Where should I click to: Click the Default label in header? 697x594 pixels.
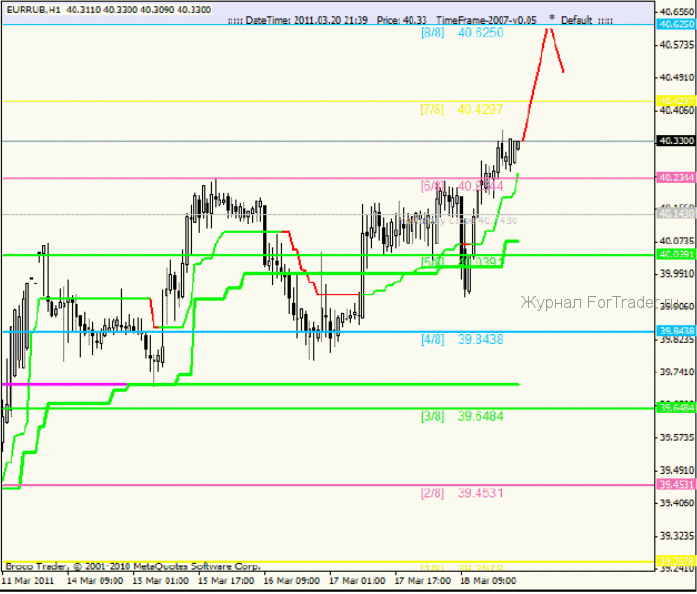pyautogui.click(x=576, y=20)
